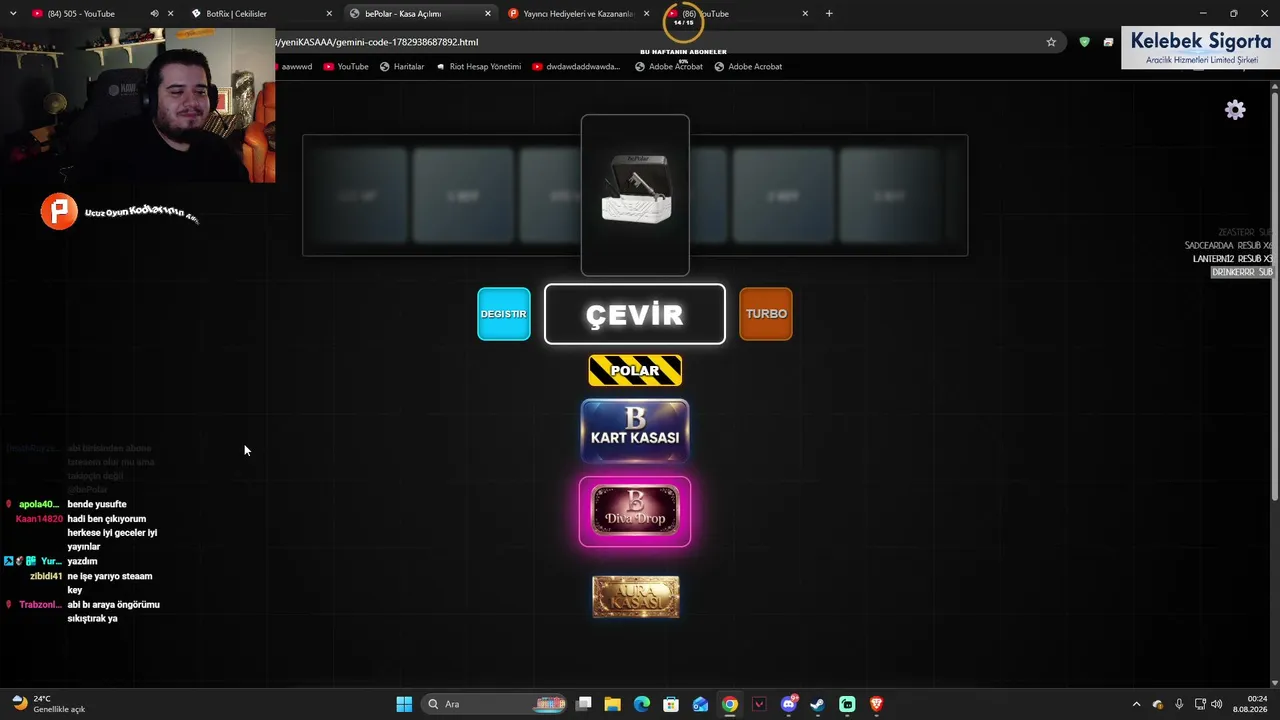Open the volume speaker tray icon
1280x720 pixels.
[x=1217, y=704]
